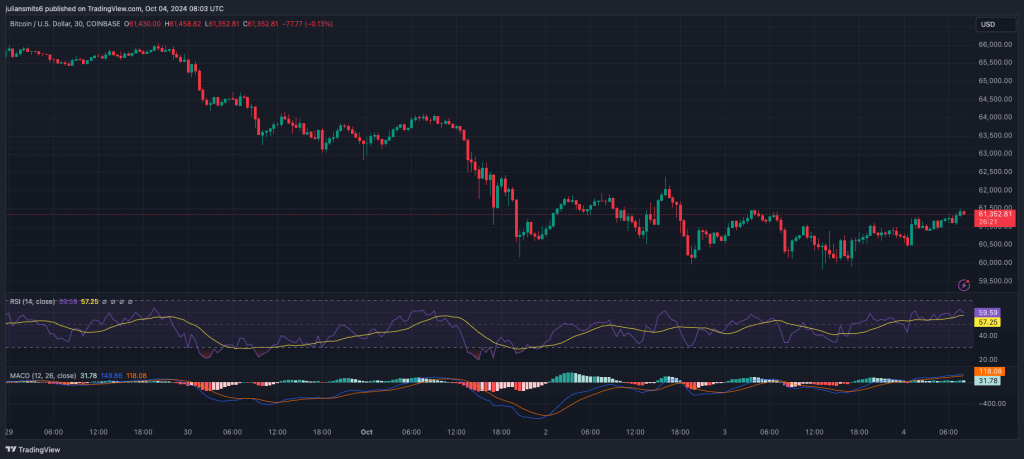The image size is (1024, 459).
Task: Click the 66,000.00 price axis label
Action: (995, 45)
